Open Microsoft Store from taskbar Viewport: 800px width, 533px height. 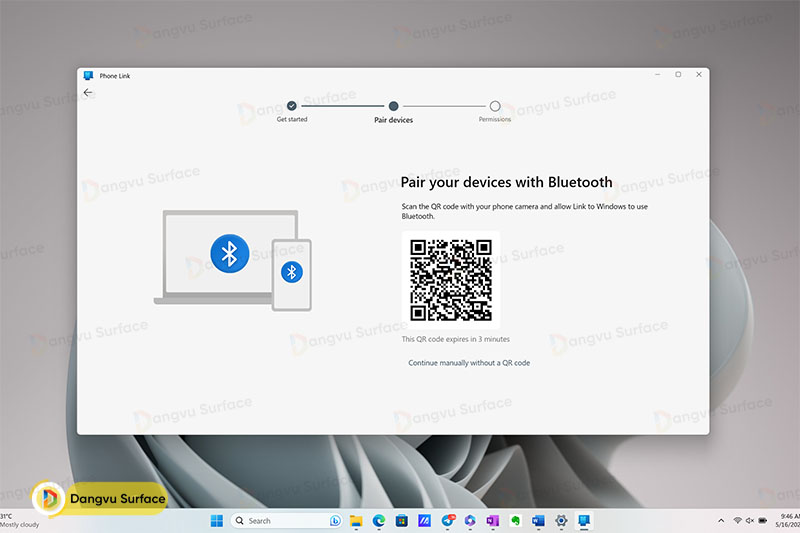pyautogui.click(x=402, y=521)
